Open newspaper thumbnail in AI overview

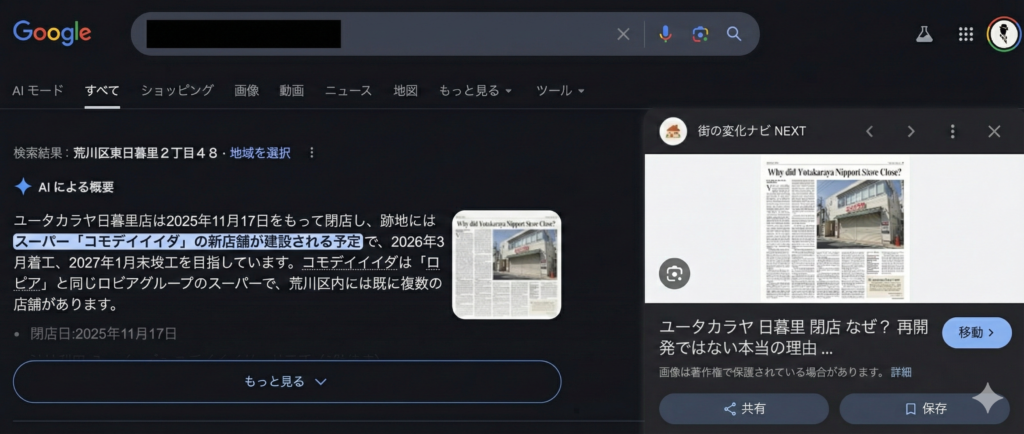point(507,264)
